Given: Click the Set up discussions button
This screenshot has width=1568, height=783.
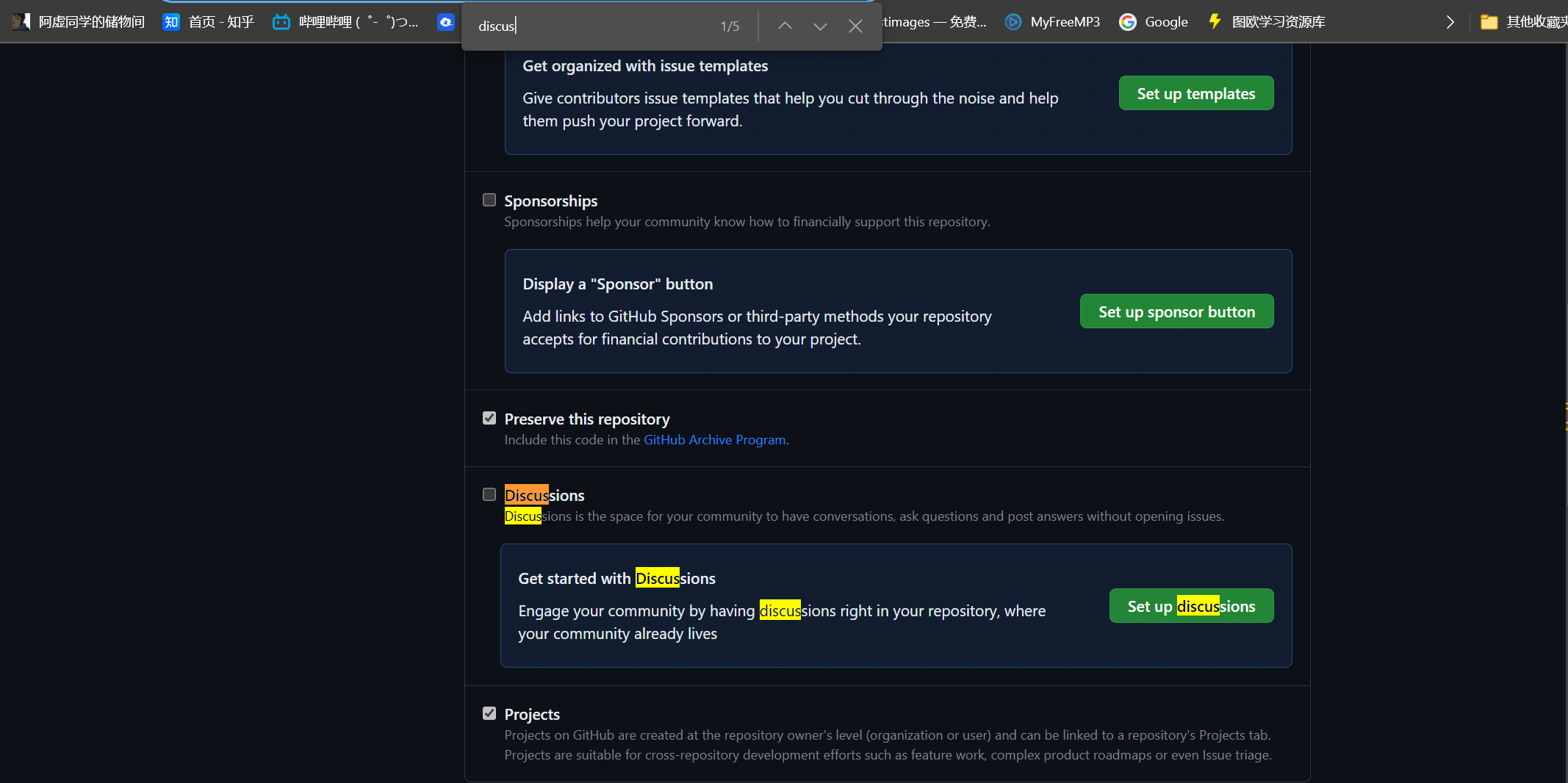Looking at the screenshot, I should pos(1190,606).
